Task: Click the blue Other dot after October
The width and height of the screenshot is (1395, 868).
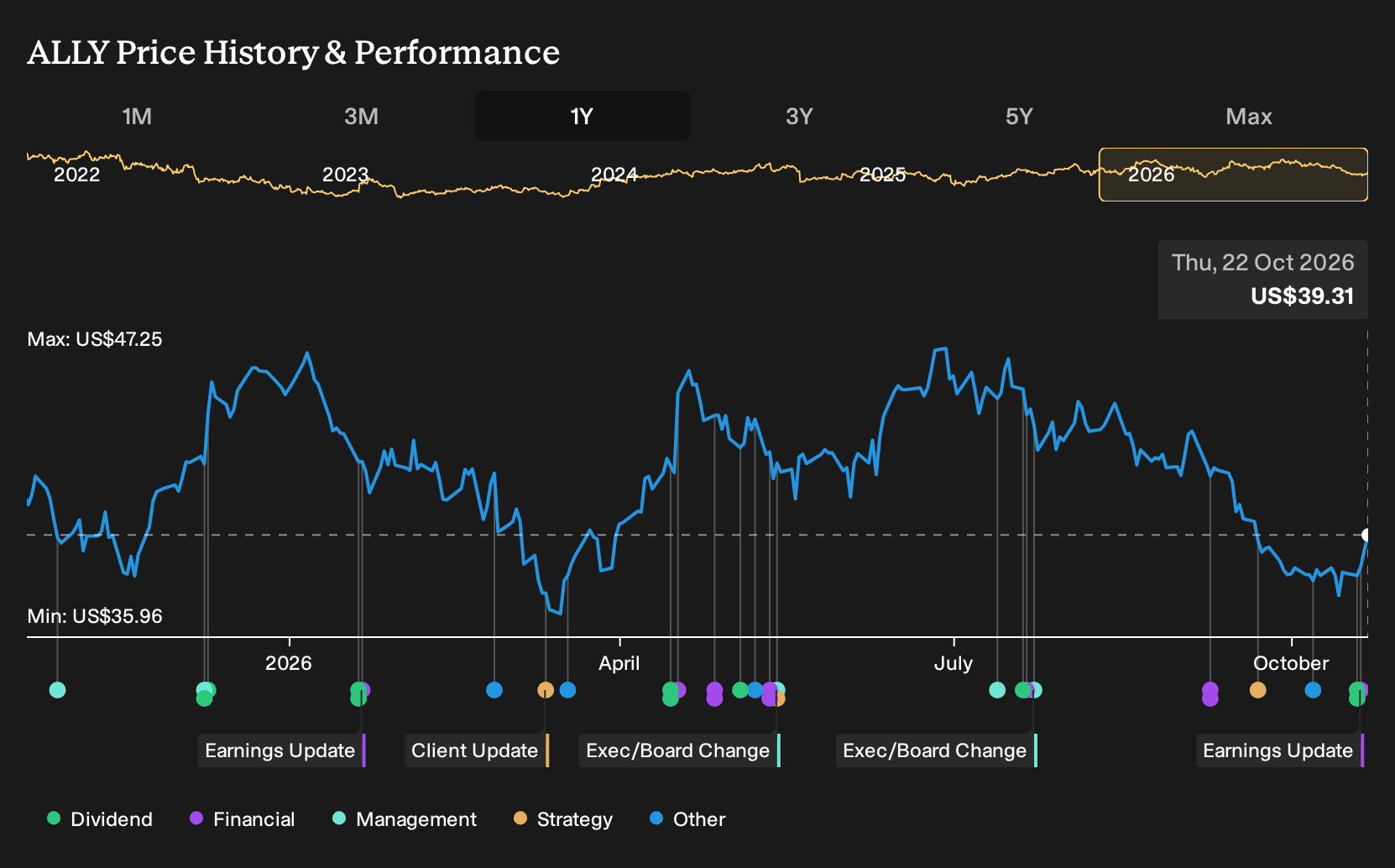Action: click(1313, 690)
